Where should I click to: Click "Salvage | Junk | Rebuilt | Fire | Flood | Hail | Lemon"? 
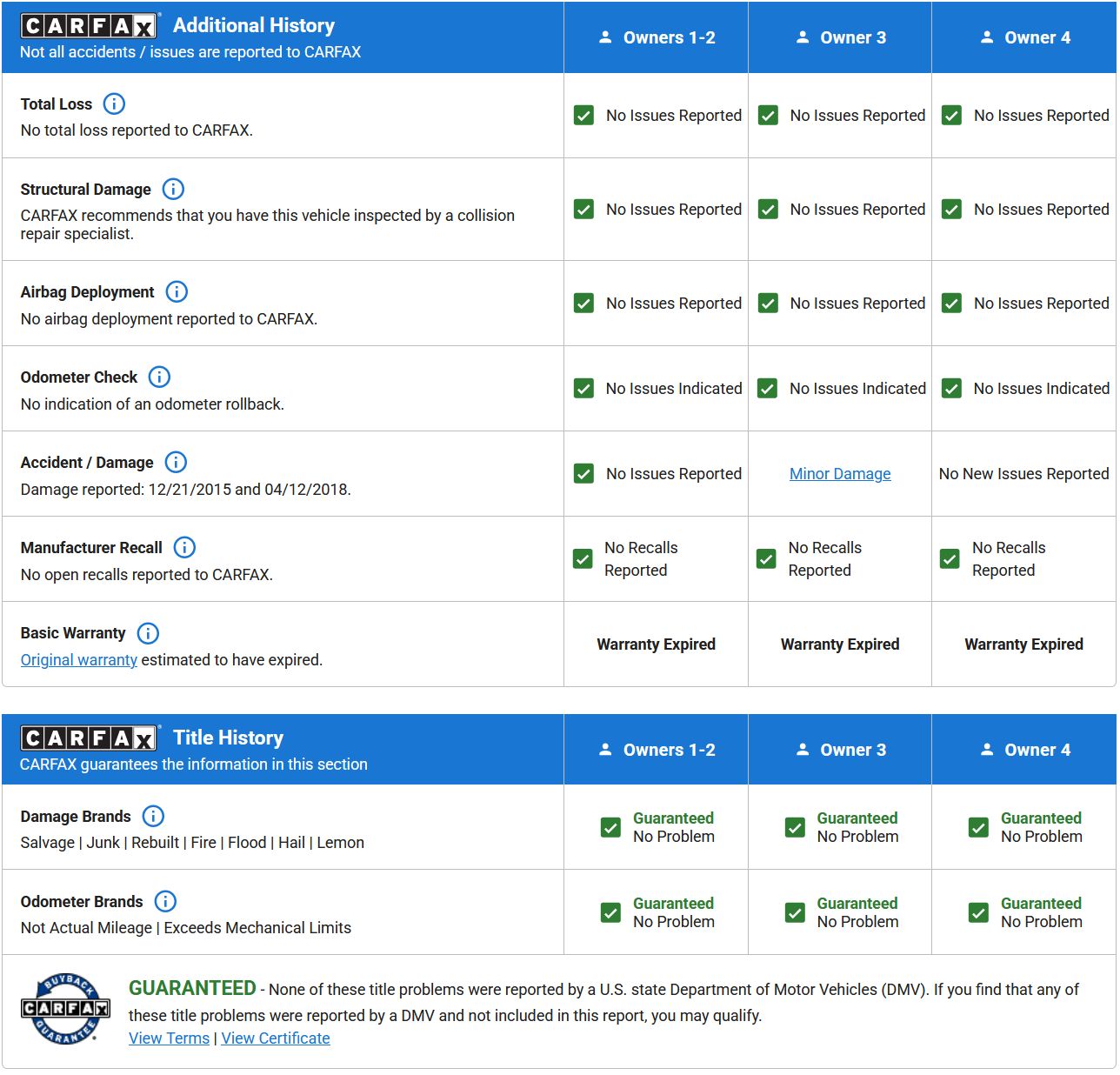(x=192, y=843)
